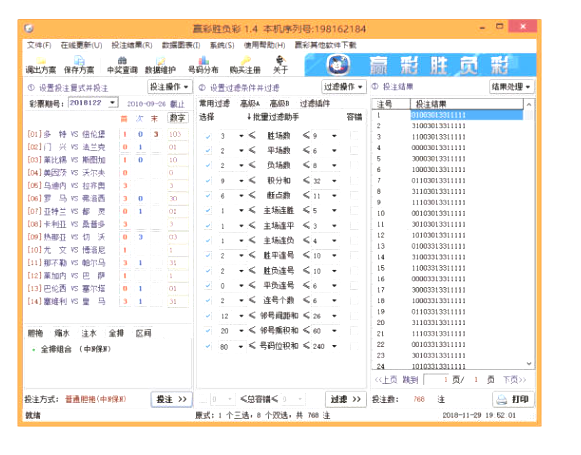Click the 保存方案 toolbar icon
The image size is (581, 455).
[79, 65]
